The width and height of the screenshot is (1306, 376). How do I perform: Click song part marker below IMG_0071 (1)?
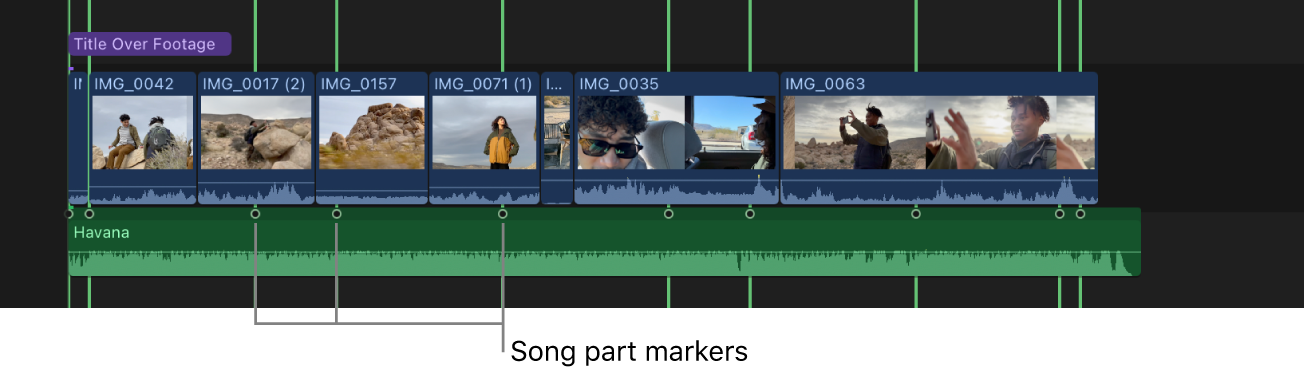point(502,214)
